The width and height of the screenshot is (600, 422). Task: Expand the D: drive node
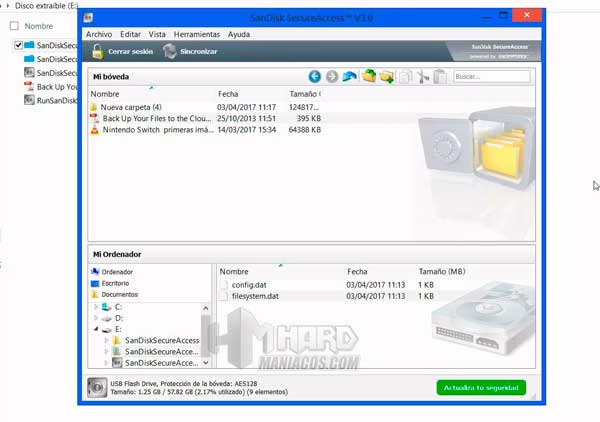tap(96, 318)
